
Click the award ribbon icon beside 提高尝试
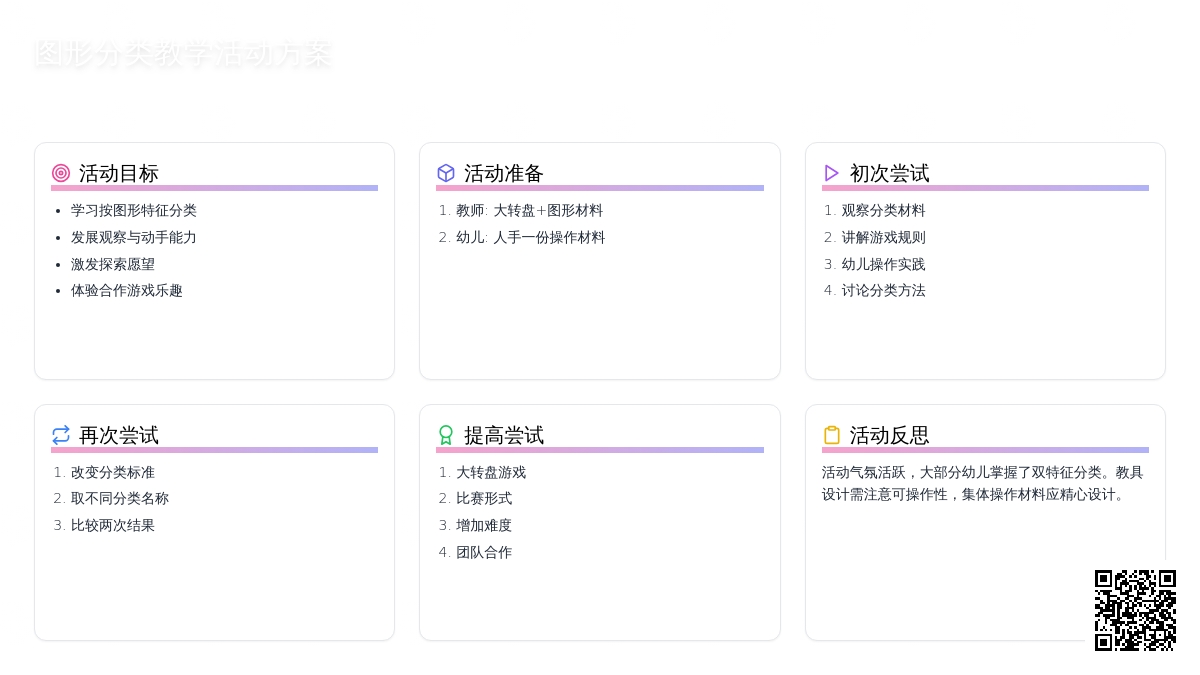(446, 435)
